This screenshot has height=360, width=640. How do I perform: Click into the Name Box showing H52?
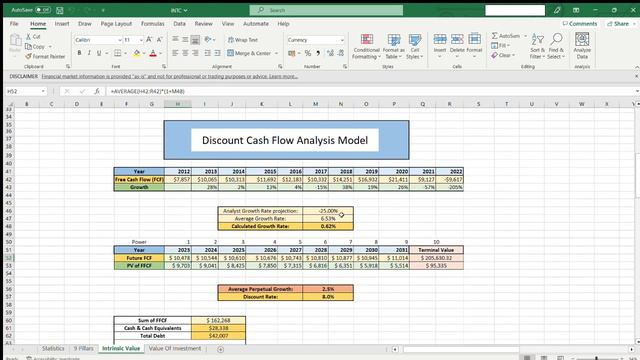[x=25, y=91]
